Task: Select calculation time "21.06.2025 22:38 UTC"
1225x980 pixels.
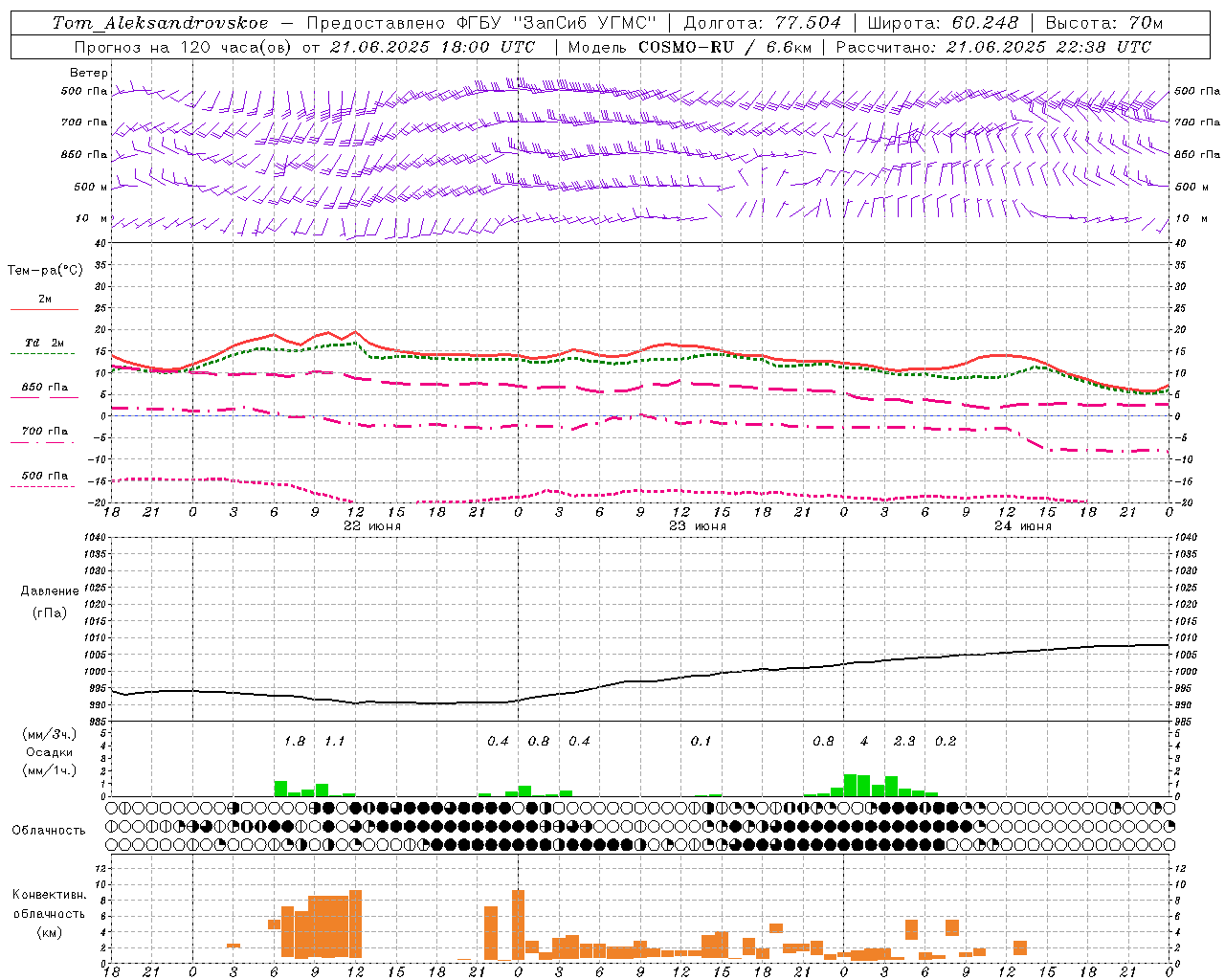Action: pyautogui.click(x=1048, y=47)
